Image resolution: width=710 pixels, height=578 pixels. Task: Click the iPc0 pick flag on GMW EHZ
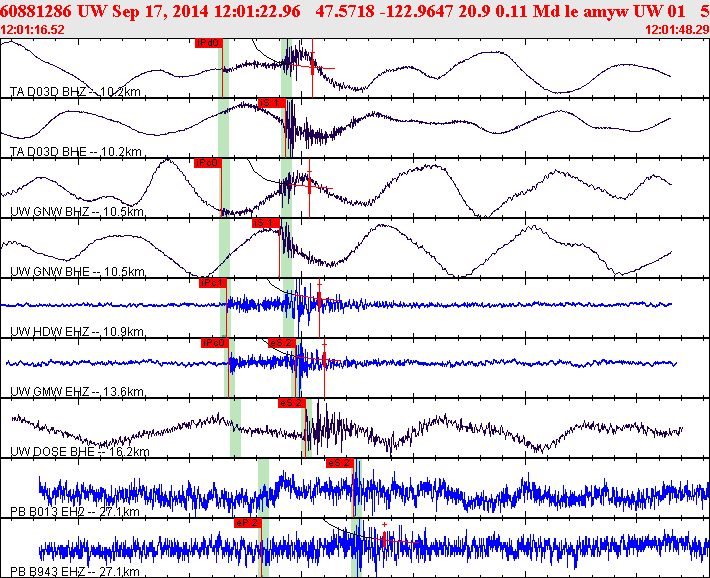215,343
